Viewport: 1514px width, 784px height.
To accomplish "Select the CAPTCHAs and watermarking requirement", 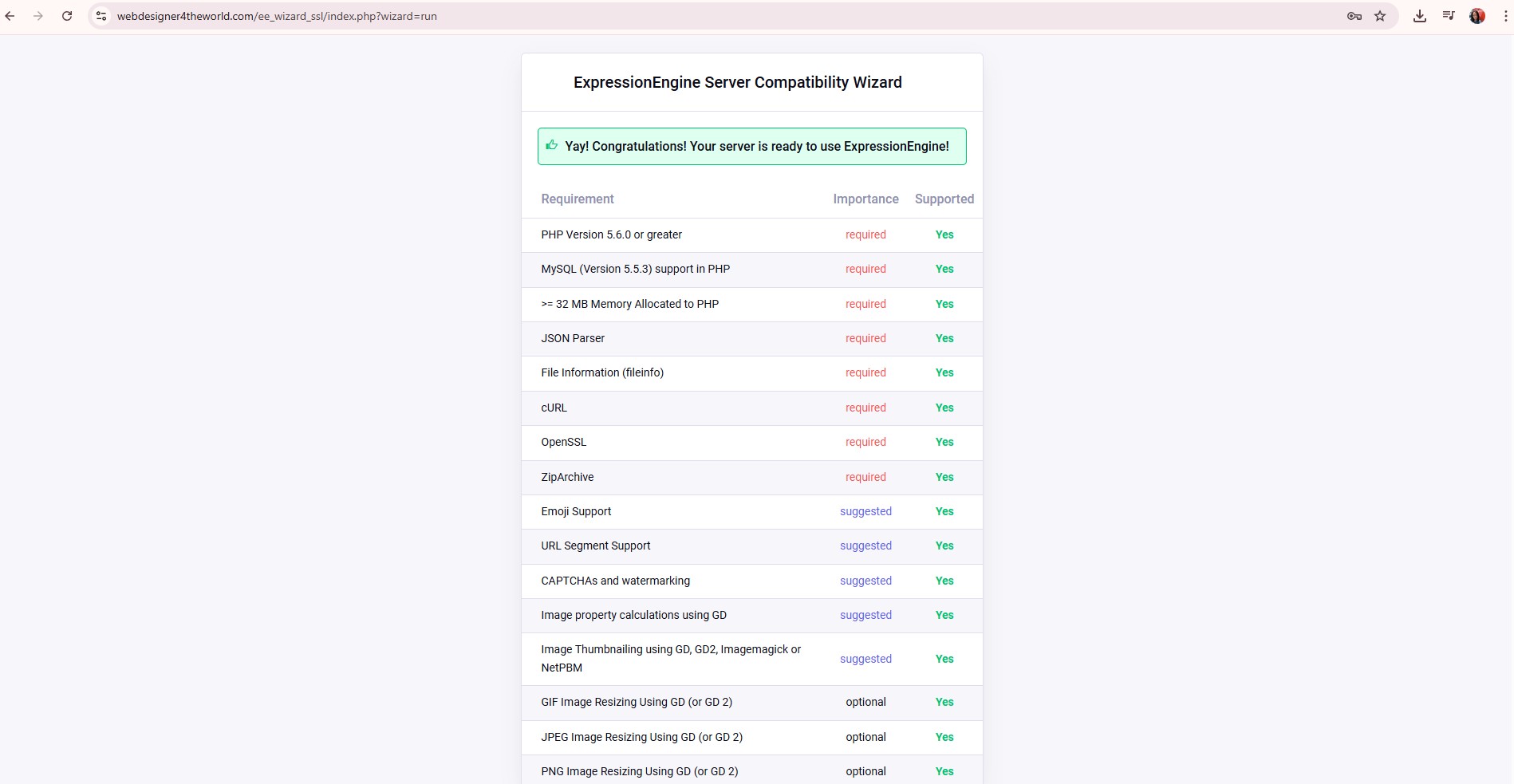I will point(615,581).
